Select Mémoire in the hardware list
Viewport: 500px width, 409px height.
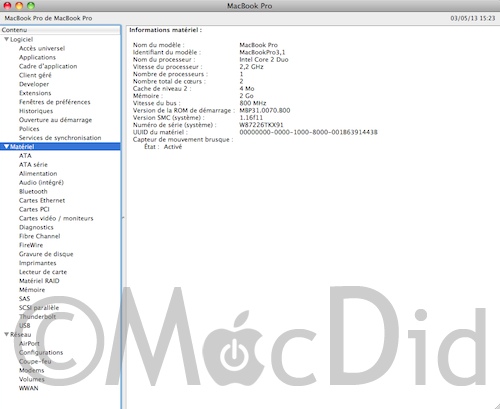(32, 290)
